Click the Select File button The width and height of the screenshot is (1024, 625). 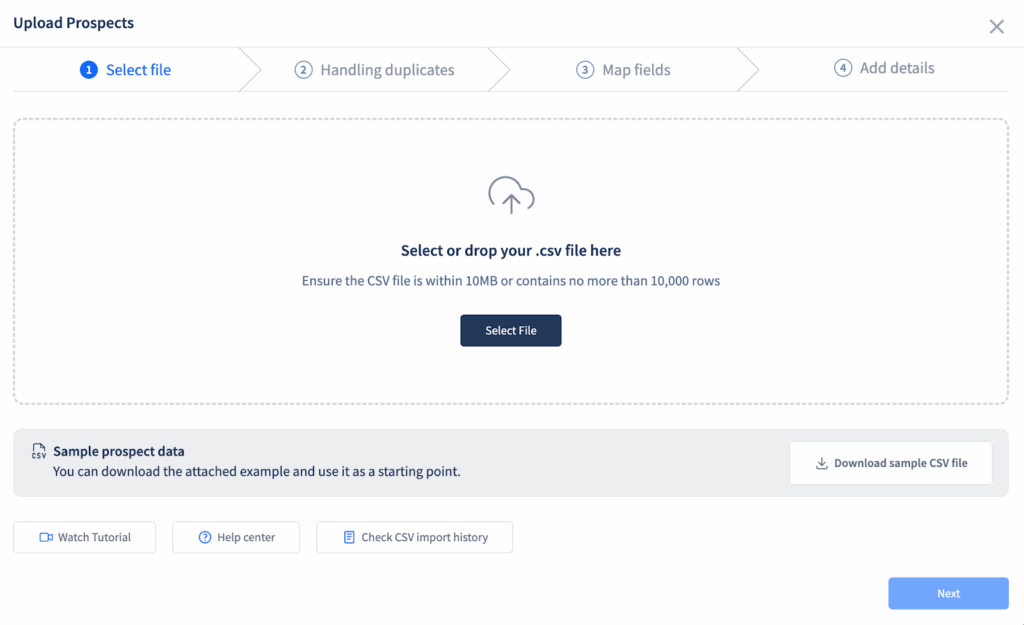(x=511, y=330)
